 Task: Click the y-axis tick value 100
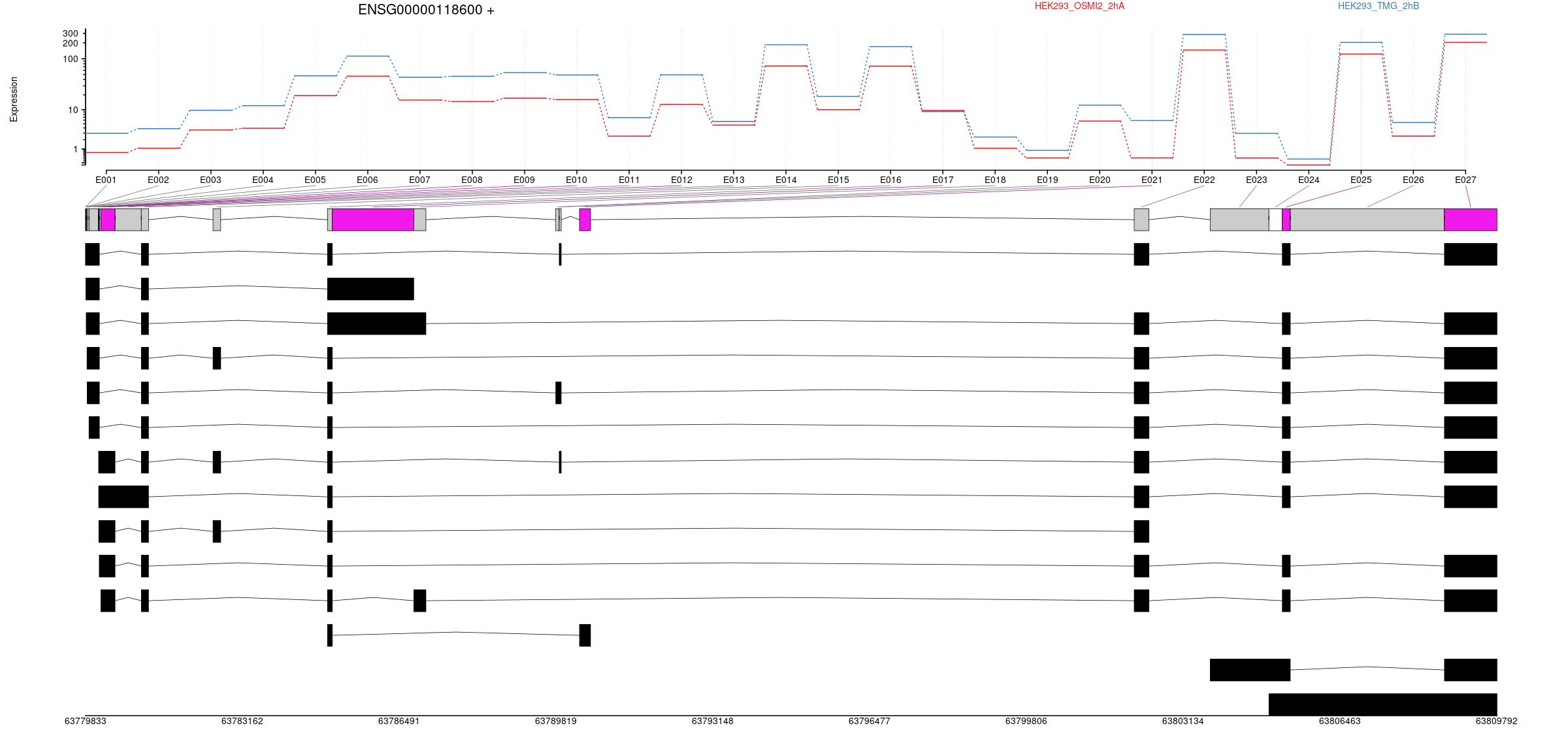click(x=71, y=59)
